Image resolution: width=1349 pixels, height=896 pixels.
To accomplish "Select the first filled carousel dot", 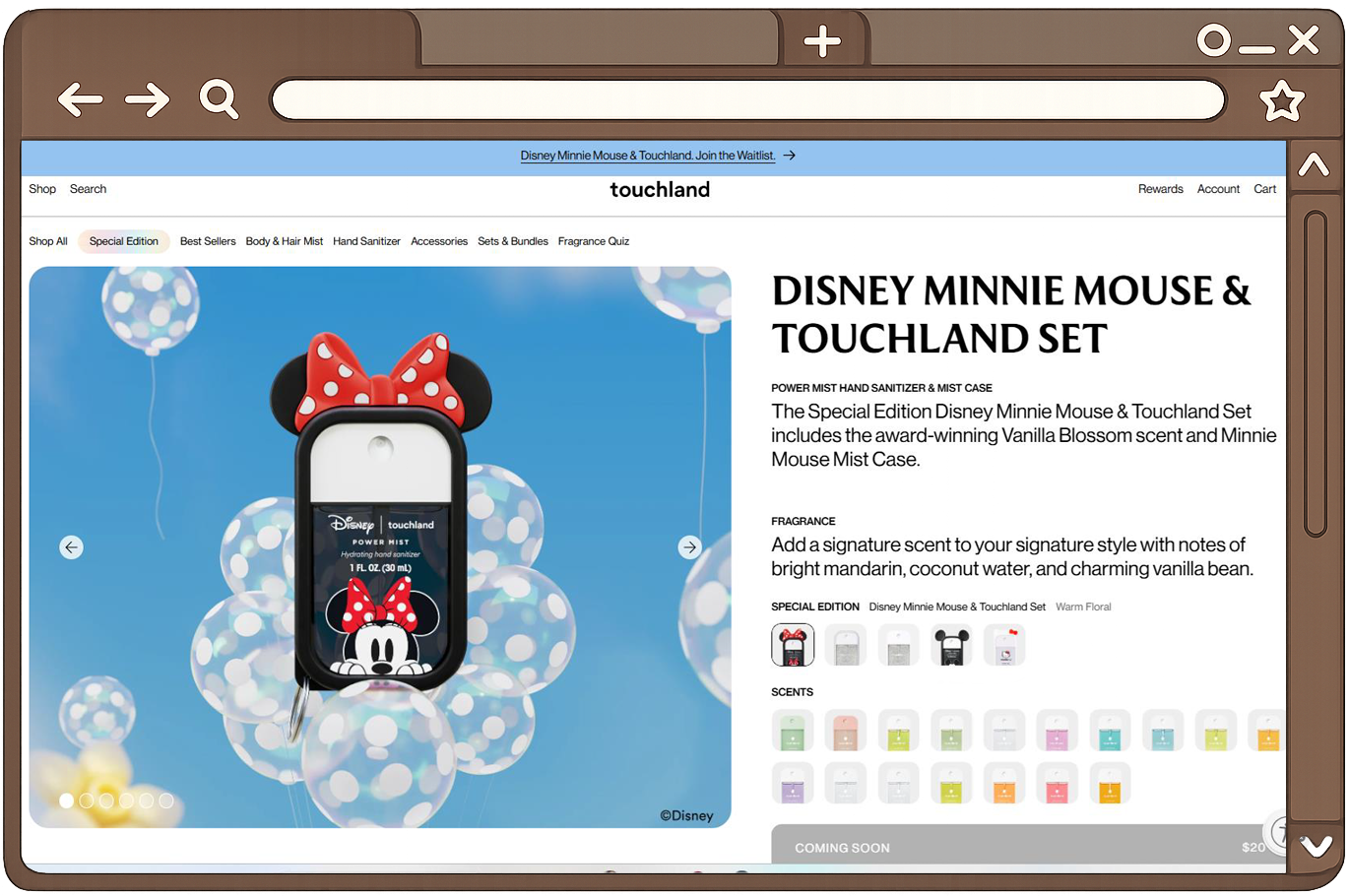I will click(x=67, y=800).
